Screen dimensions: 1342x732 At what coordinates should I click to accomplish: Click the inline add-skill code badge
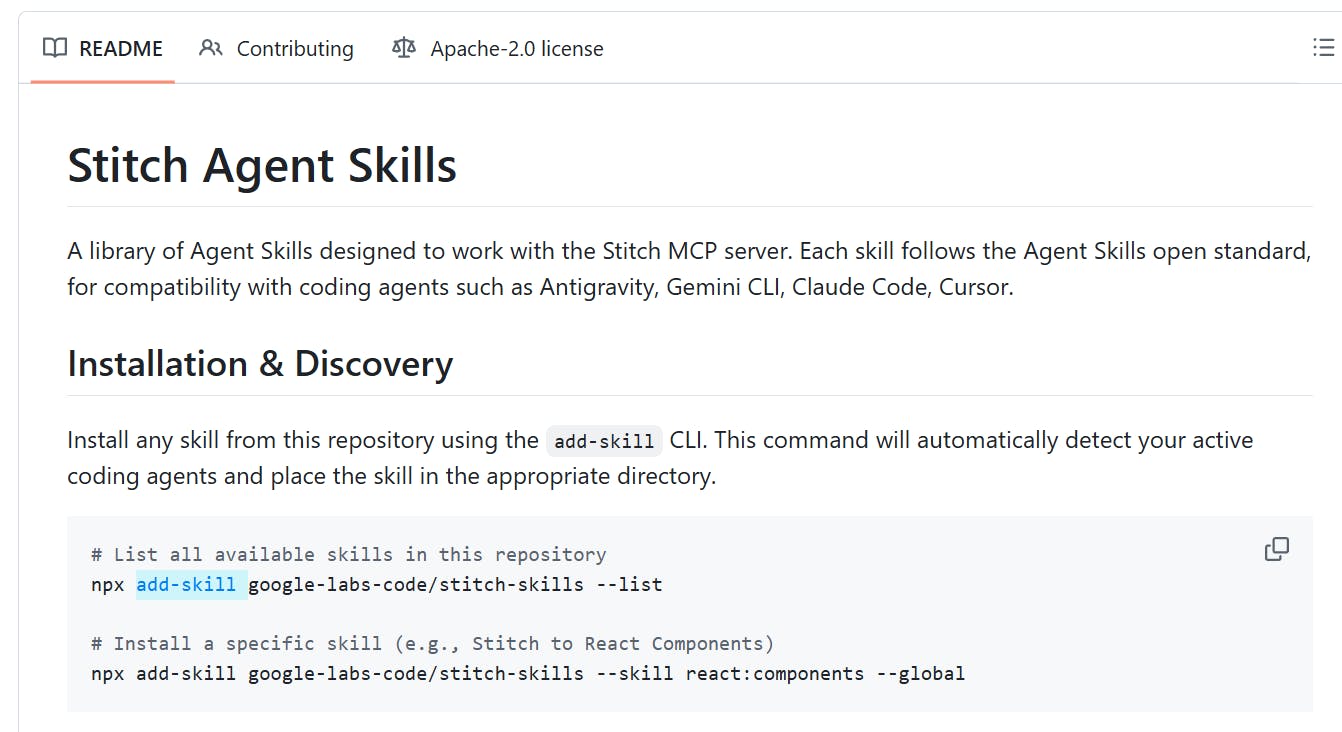tap(604, 441)
